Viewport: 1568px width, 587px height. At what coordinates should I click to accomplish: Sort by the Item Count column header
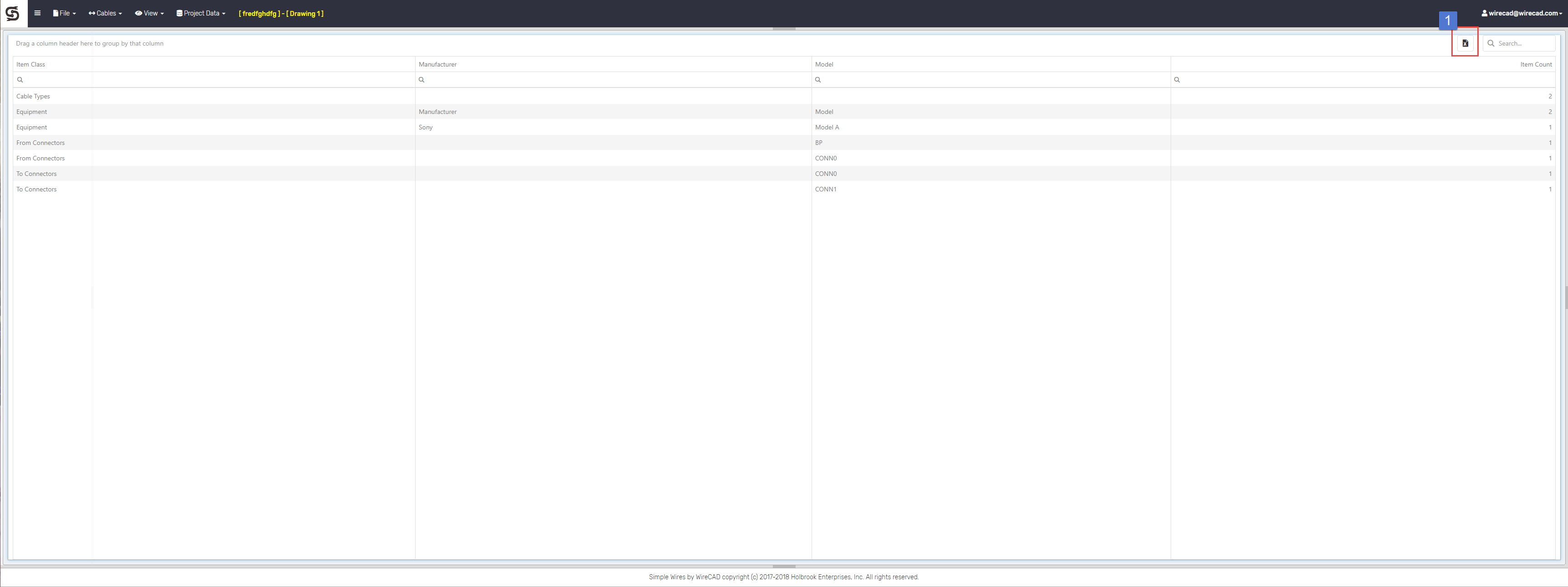pyautogui.click(x=1536, y=64)
